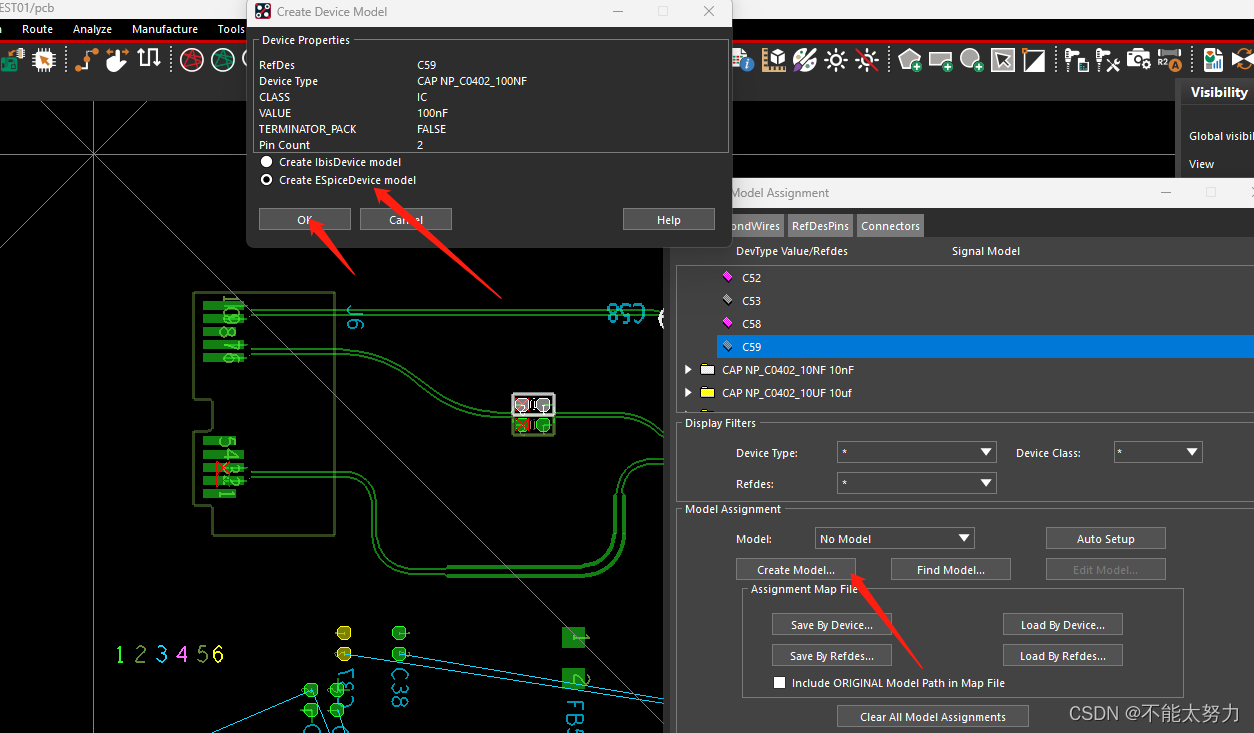Click the red rats-nest display icon
The width and height of the screenshot is (1254, 733).
(192, 60)
